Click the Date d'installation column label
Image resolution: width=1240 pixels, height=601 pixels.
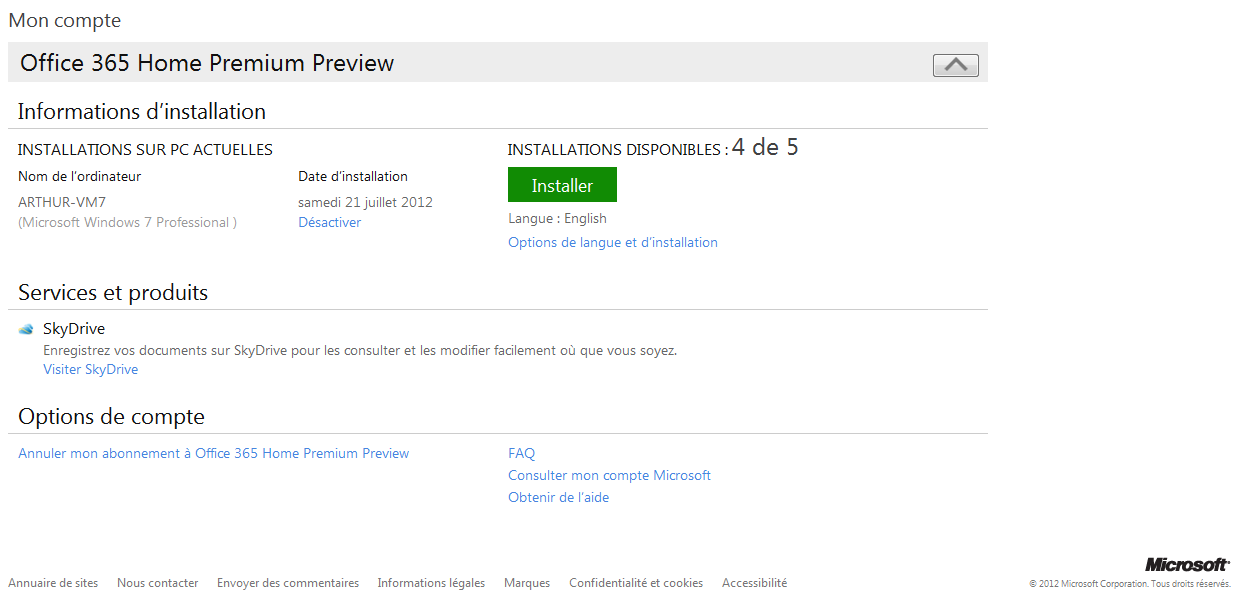(353, 176)
